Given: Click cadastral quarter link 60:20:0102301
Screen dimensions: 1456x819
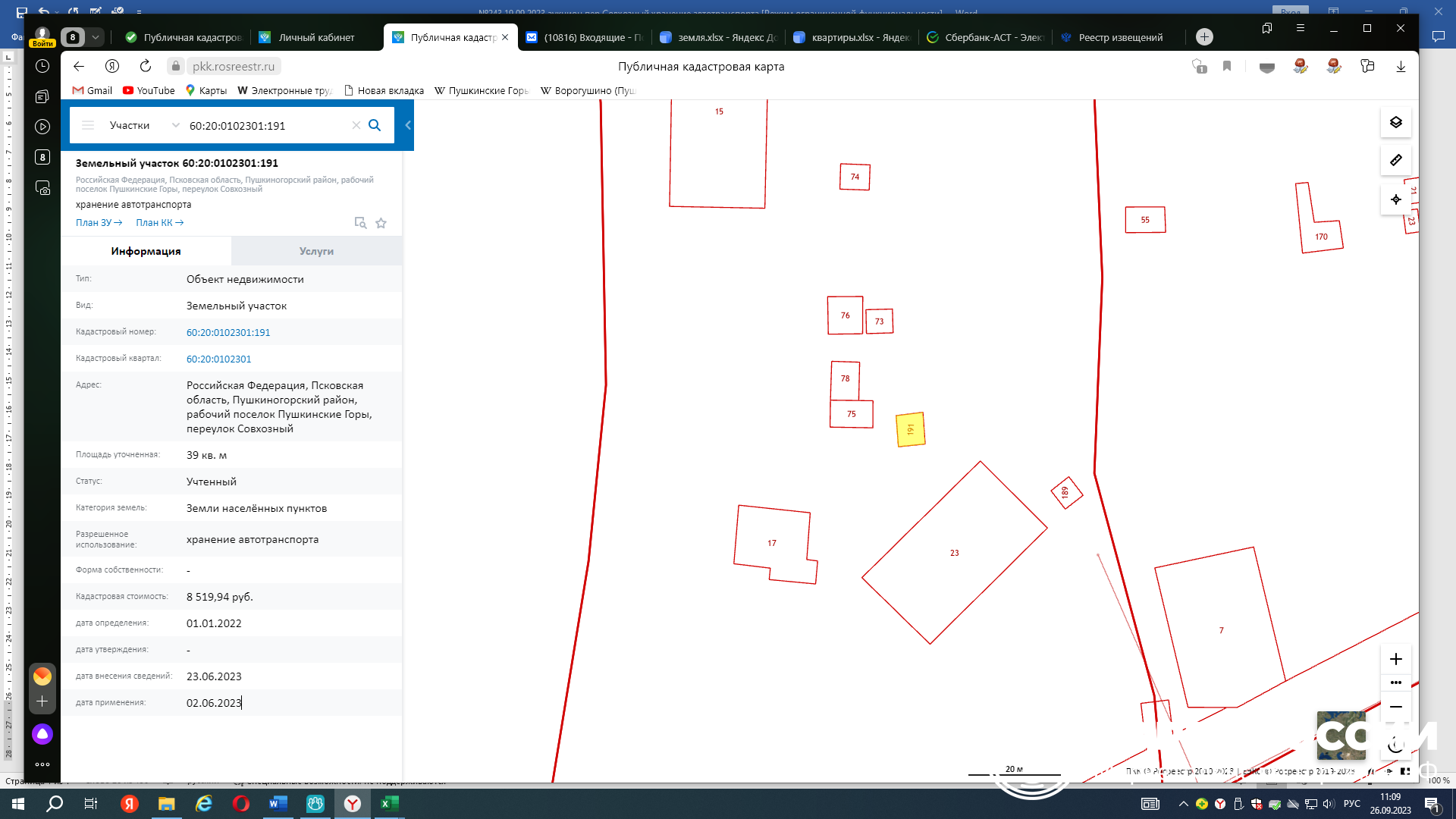Looking at the screenshot, I should pos(218,359).
